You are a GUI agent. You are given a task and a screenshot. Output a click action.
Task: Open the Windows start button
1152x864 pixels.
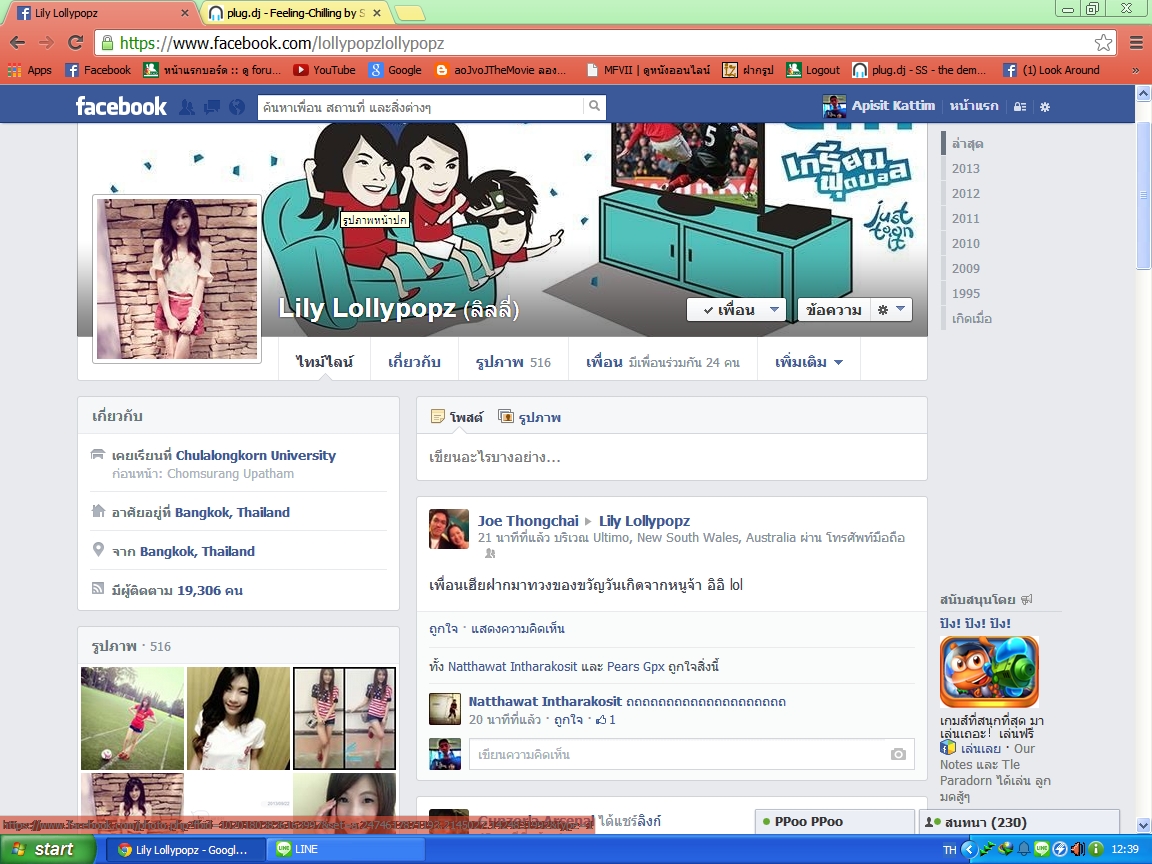(48, 849)
